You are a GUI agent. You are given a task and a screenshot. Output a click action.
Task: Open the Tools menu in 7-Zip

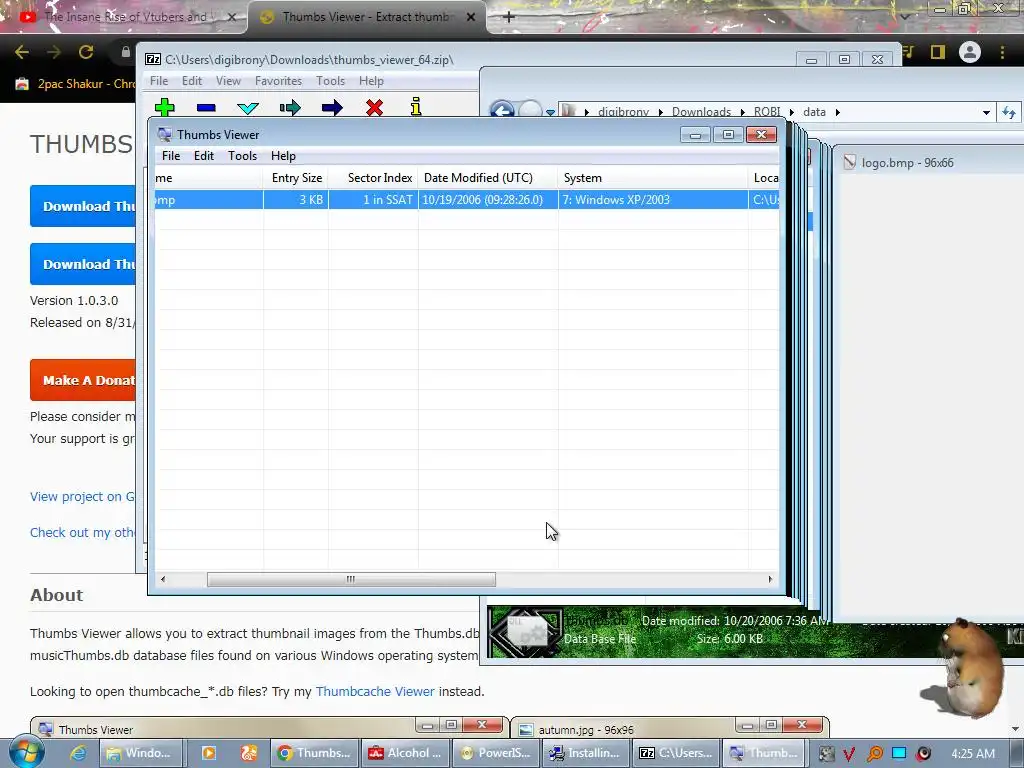(x=330, y=81)
